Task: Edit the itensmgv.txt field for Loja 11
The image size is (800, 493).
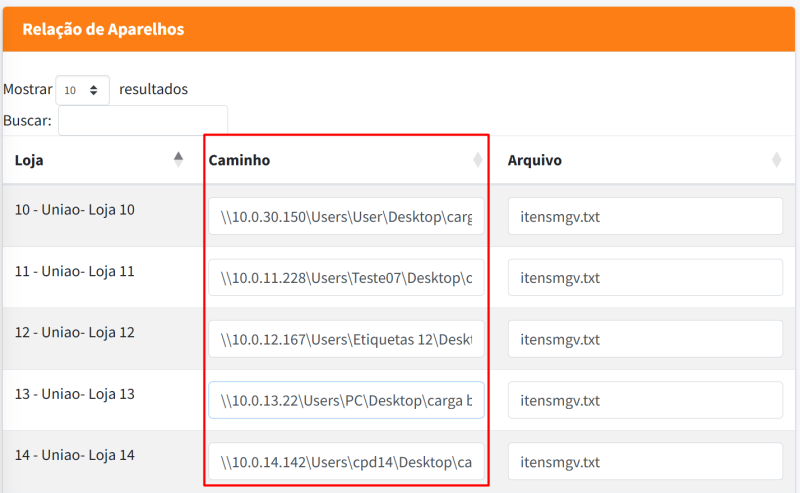Action: pyautogui.click(x=645, y=277)
